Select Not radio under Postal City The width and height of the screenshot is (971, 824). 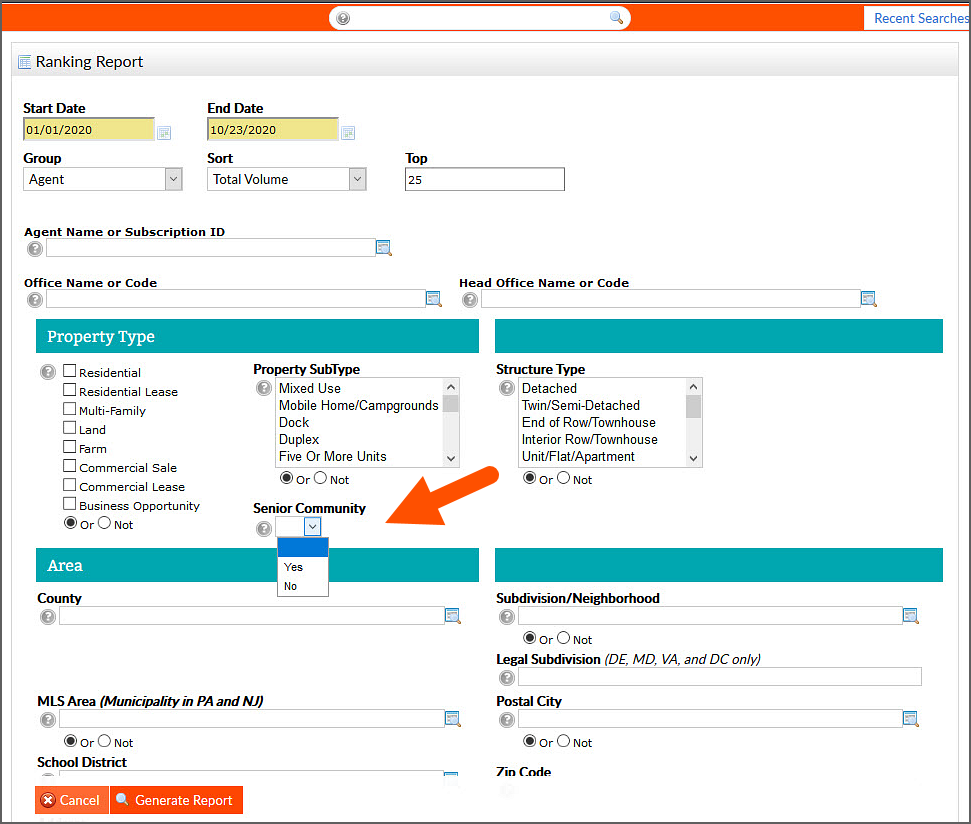(x=564, y=741)
